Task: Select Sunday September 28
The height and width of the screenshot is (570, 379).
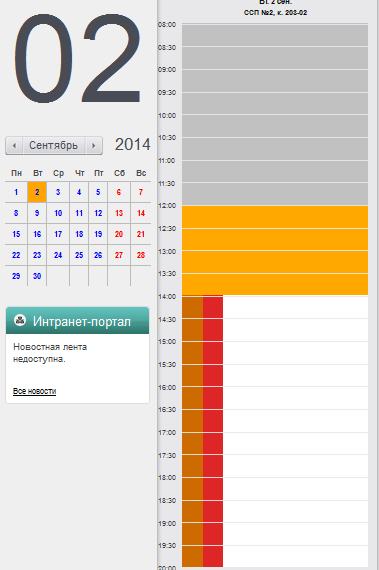Action: click(141, 255)
